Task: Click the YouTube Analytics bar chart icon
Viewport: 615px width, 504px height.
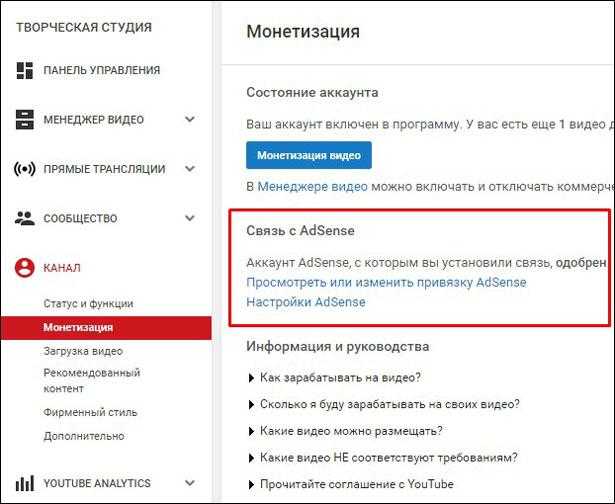Action: [24, 483]
